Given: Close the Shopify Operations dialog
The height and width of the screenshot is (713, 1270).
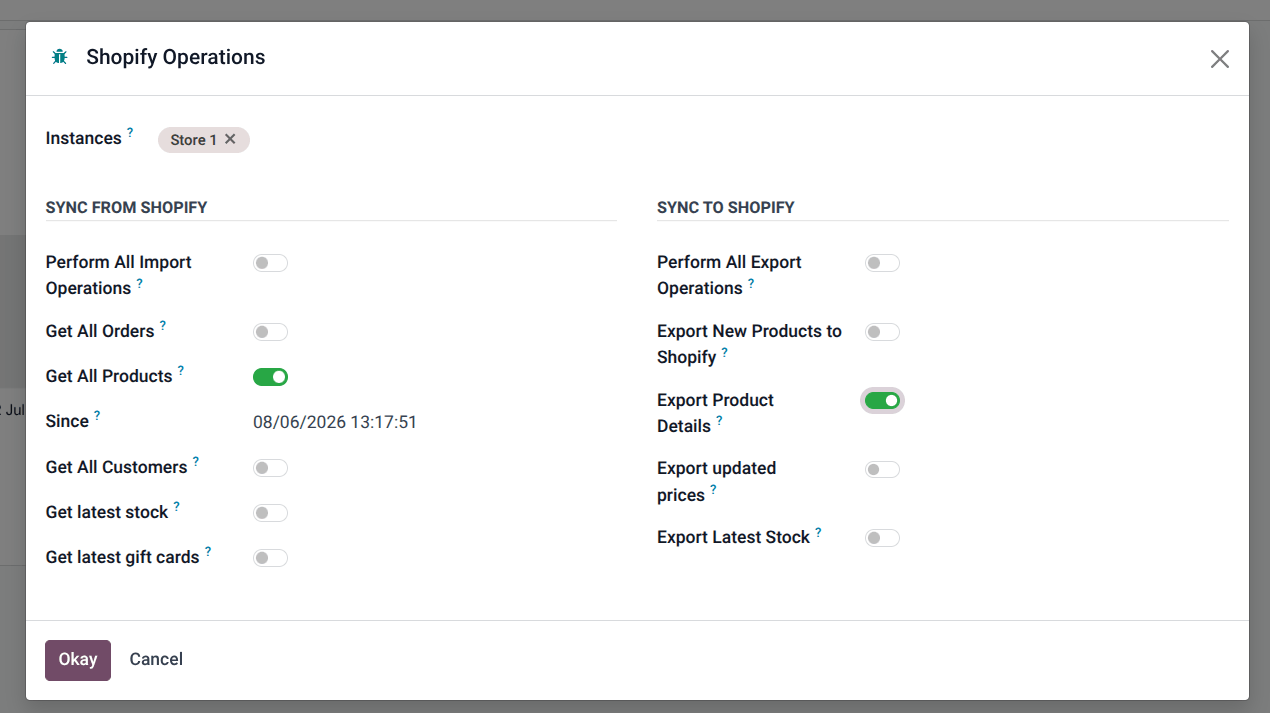Looking at the screenshot, I should 1219,59.
